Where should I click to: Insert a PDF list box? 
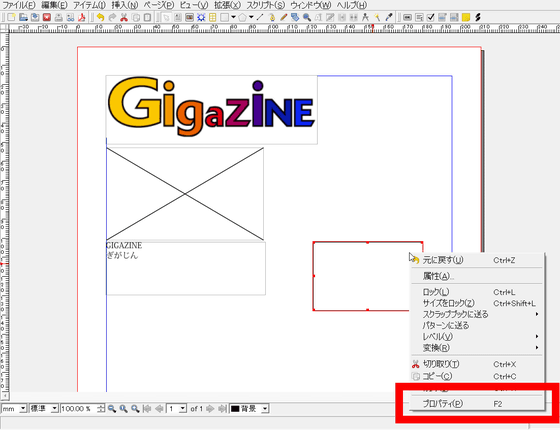454,17
